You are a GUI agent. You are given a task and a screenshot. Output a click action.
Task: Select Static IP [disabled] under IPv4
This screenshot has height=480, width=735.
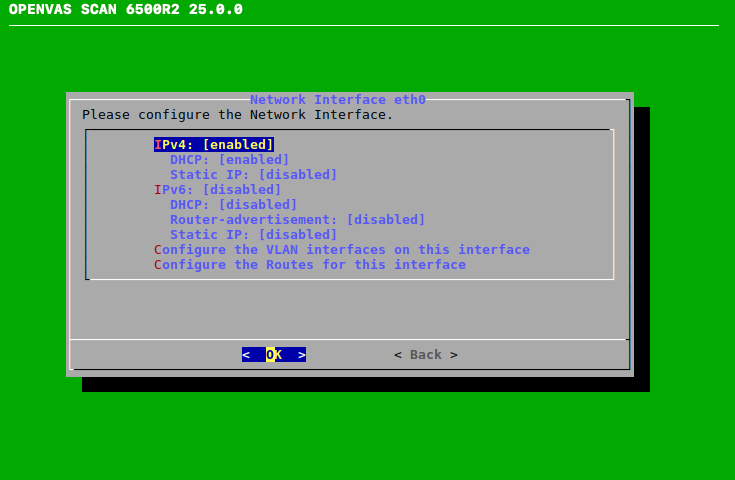tap(253, 175)
